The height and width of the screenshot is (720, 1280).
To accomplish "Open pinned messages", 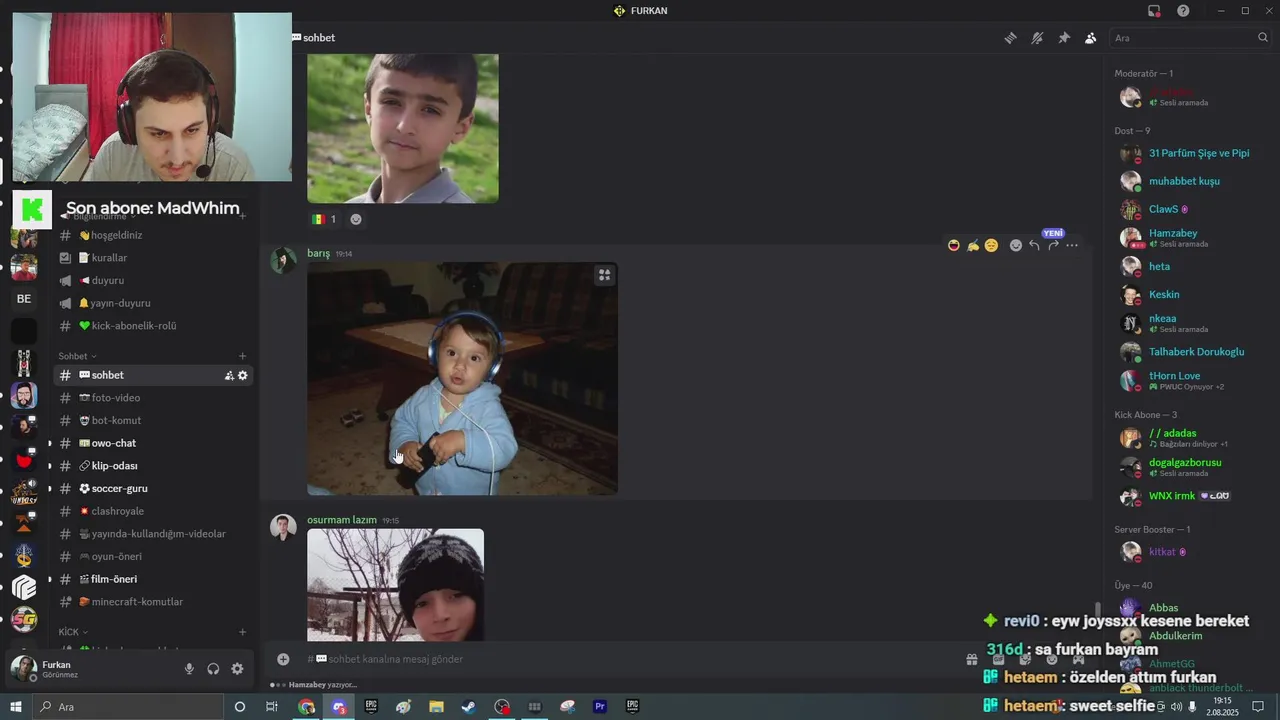I will tap(1064, 38).
